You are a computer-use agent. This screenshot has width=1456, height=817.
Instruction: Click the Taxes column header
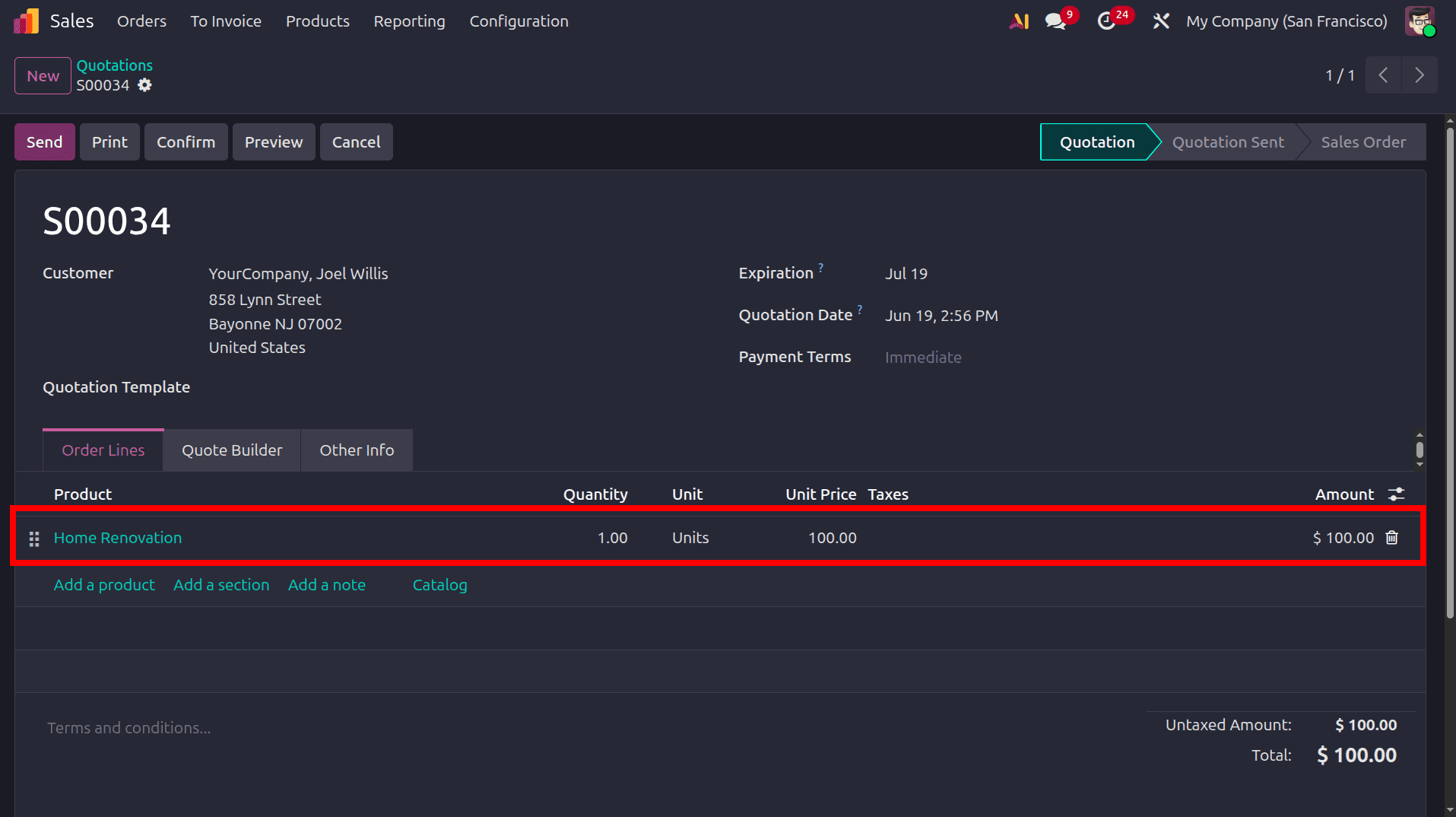888,494
